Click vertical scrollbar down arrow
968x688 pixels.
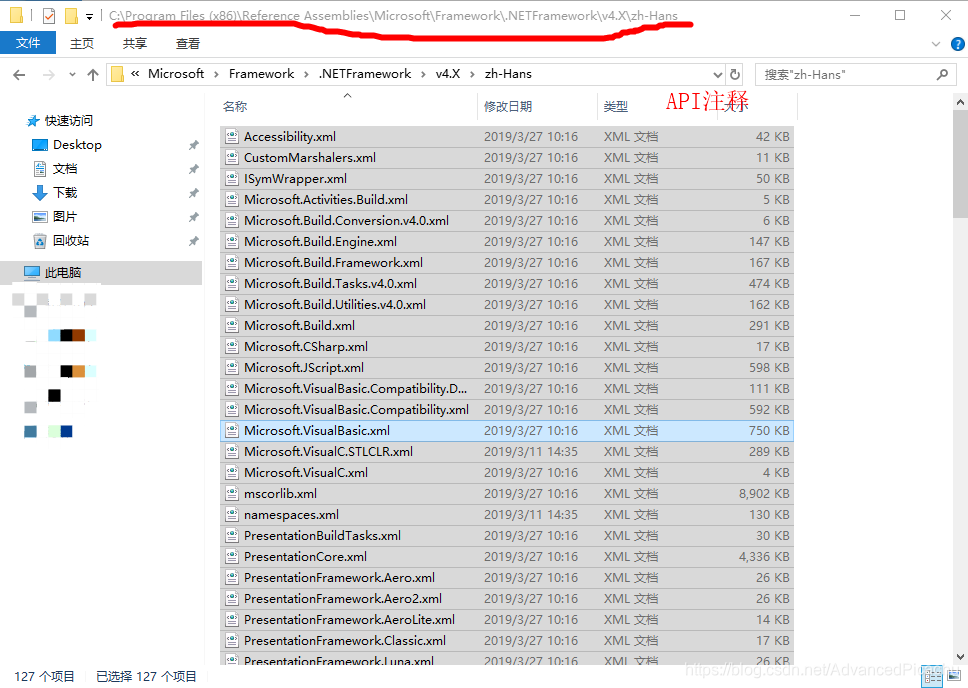961,657
